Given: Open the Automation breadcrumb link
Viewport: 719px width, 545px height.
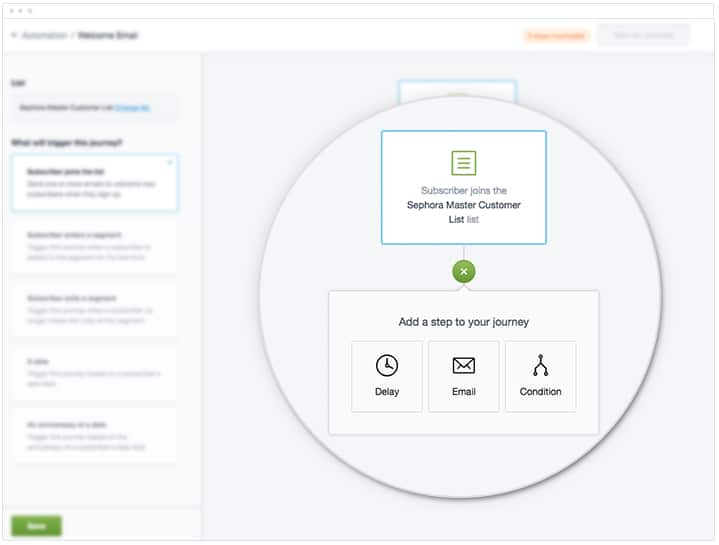Looking at the screenshot, I should coord(44,35).
